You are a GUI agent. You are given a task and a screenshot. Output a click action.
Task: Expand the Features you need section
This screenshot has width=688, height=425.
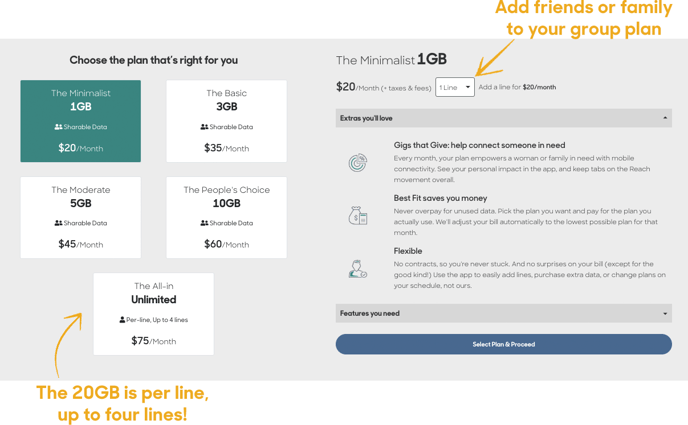(504, 313)
